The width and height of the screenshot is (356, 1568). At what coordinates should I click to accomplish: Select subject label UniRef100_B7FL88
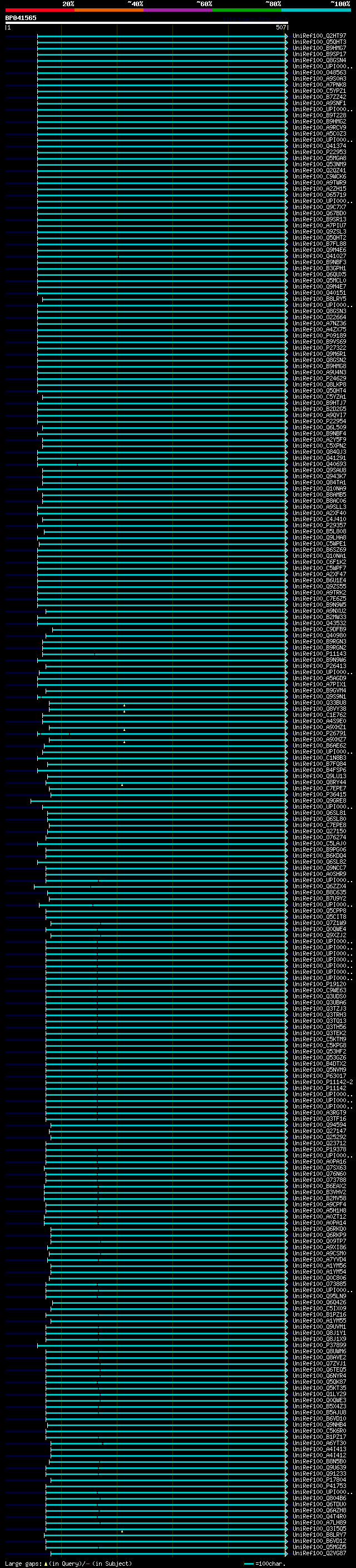tap(319, 244)
